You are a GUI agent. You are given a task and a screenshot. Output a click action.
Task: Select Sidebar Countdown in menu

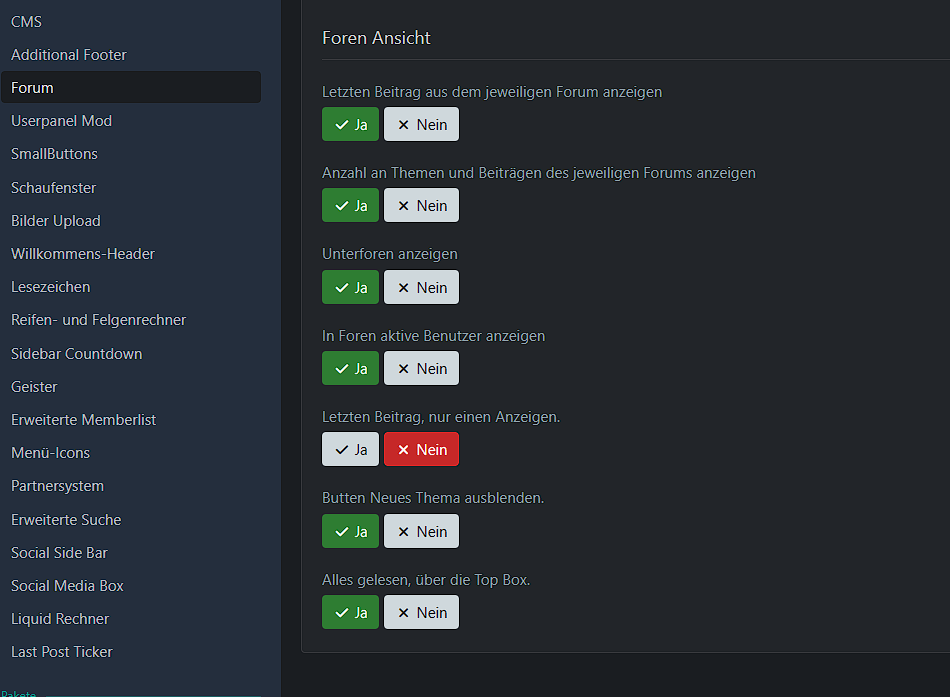click(x=76, y=354)
